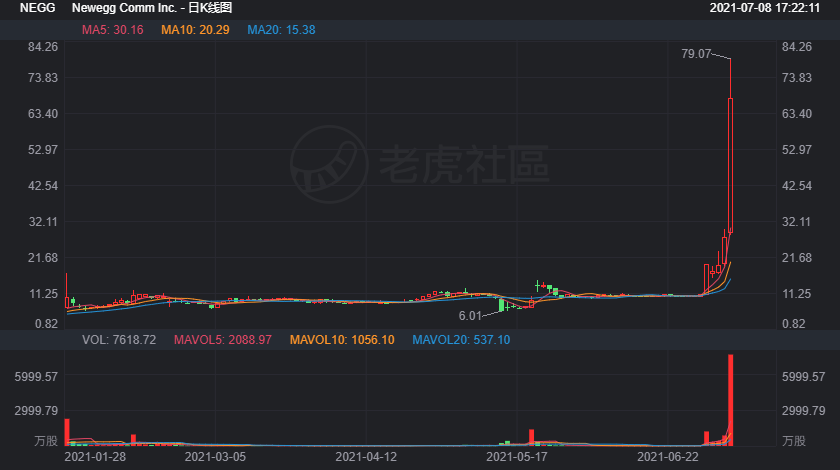This screenshot has height=470, width=840.
Task: Click the 2021-01-28 date axis label
Action: [95, 457]
